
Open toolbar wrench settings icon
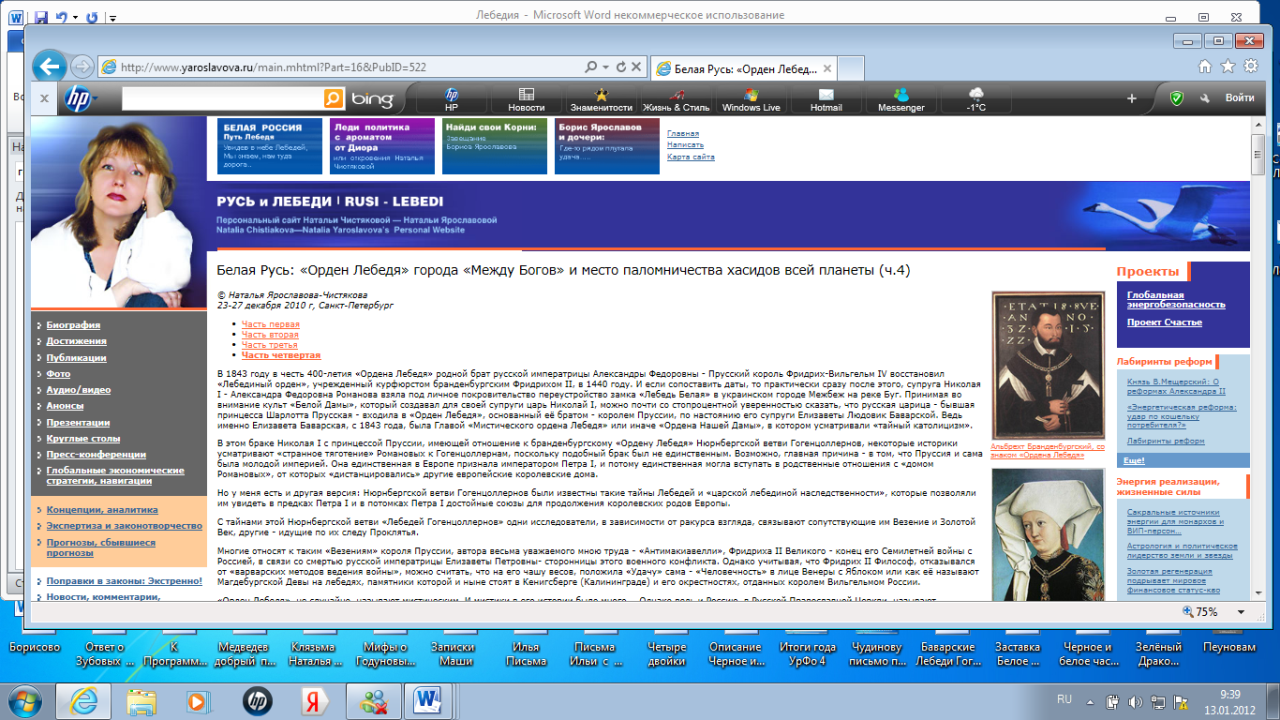click(1206, 98)
